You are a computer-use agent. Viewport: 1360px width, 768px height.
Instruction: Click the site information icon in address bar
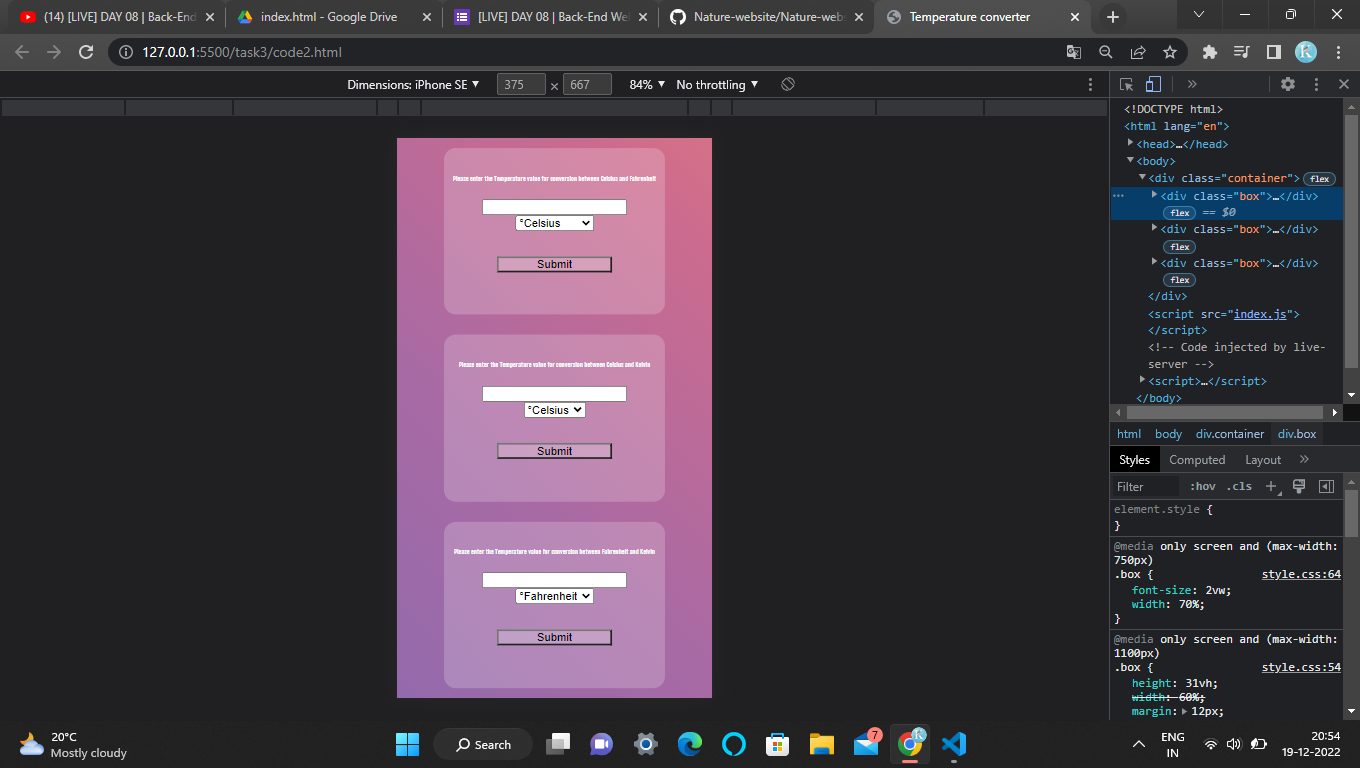[x=125, y=52]
